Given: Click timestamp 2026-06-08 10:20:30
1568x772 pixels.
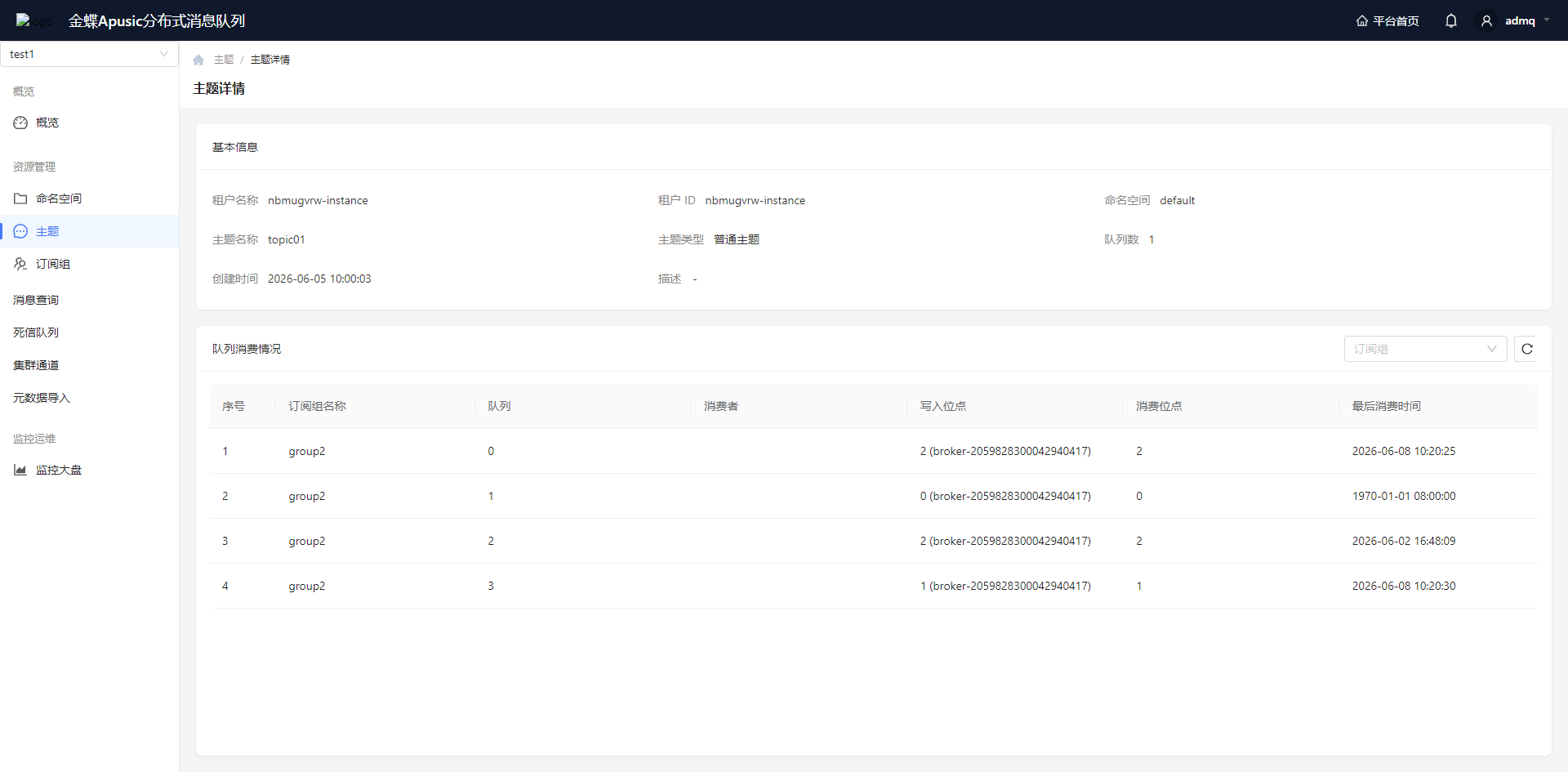Looking at the screenshot, I should 1404,586.
